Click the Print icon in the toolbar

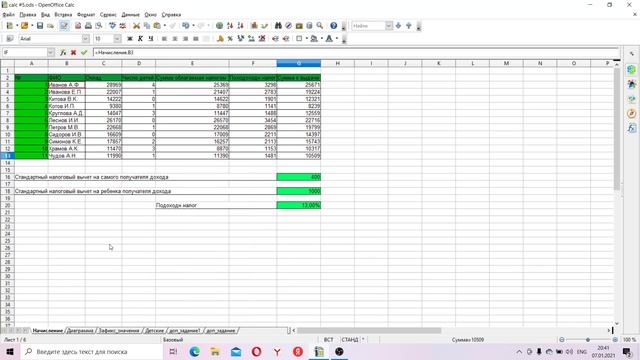pos(88,26)
